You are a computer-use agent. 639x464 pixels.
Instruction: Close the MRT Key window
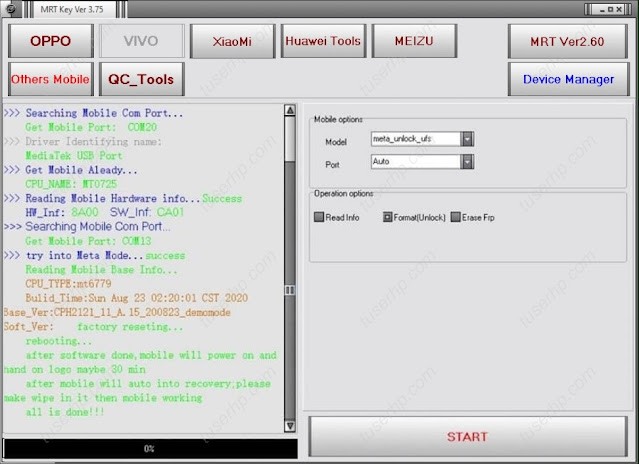click(619, 9)
